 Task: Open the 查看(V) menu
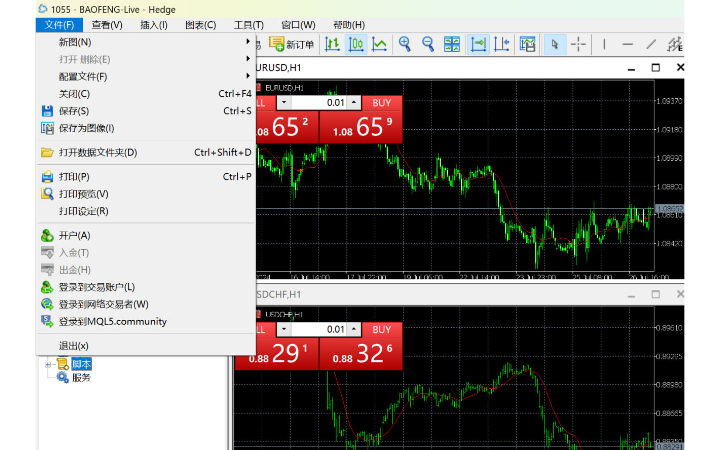(x=107, y=25)
